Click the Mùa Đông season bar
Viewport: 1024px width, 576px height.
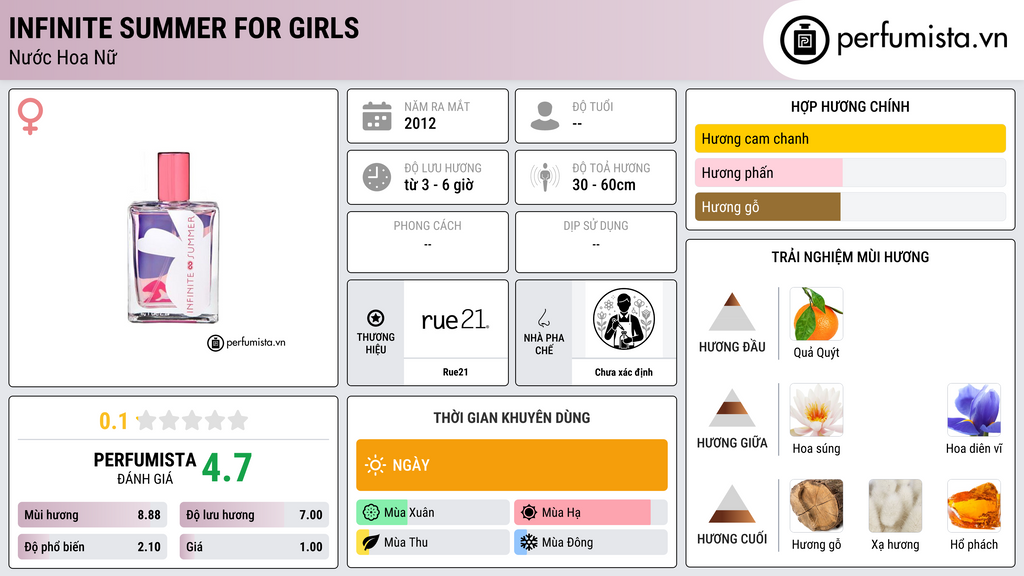[x=591, y=542]
